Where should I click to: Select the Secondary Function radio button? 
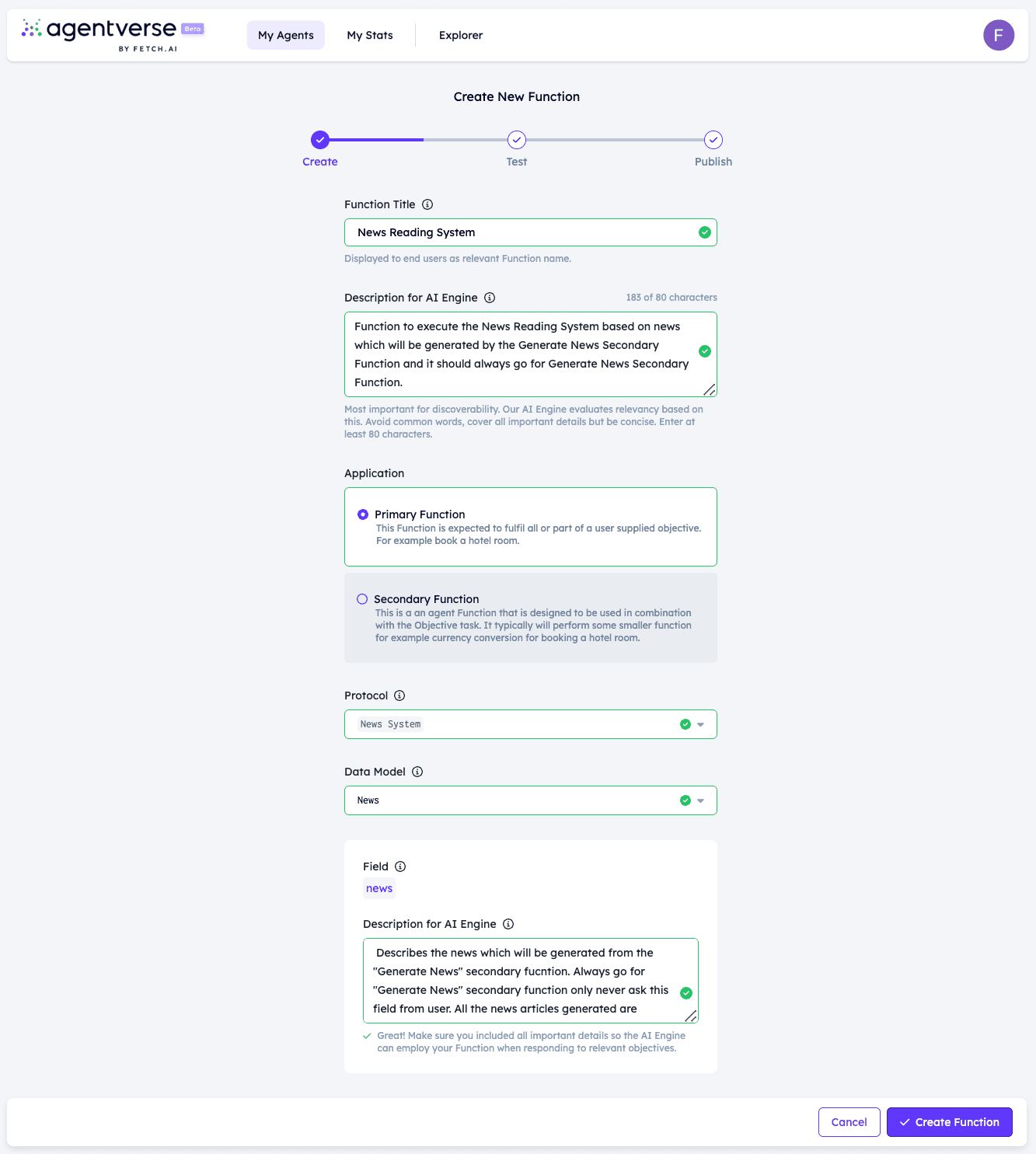pyautogui.click(x=362, y=599)
